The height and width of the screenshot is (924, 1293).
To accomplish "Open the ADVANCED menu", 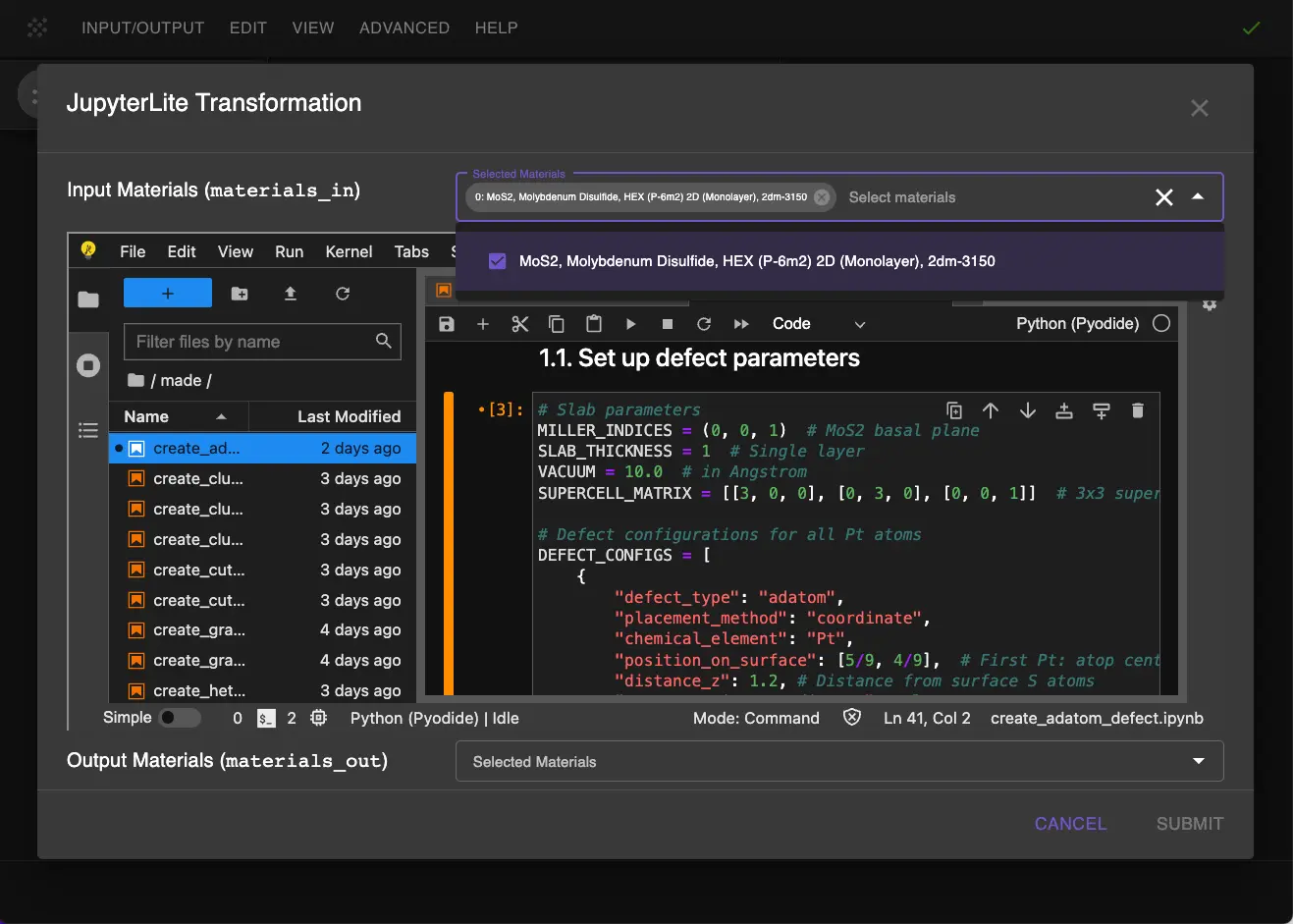I will click(x=404, y=27).
